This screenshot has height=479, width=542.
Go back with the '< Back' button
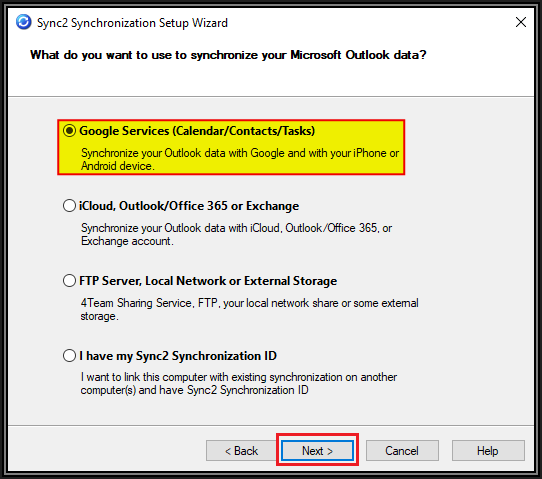click(241, 451)
